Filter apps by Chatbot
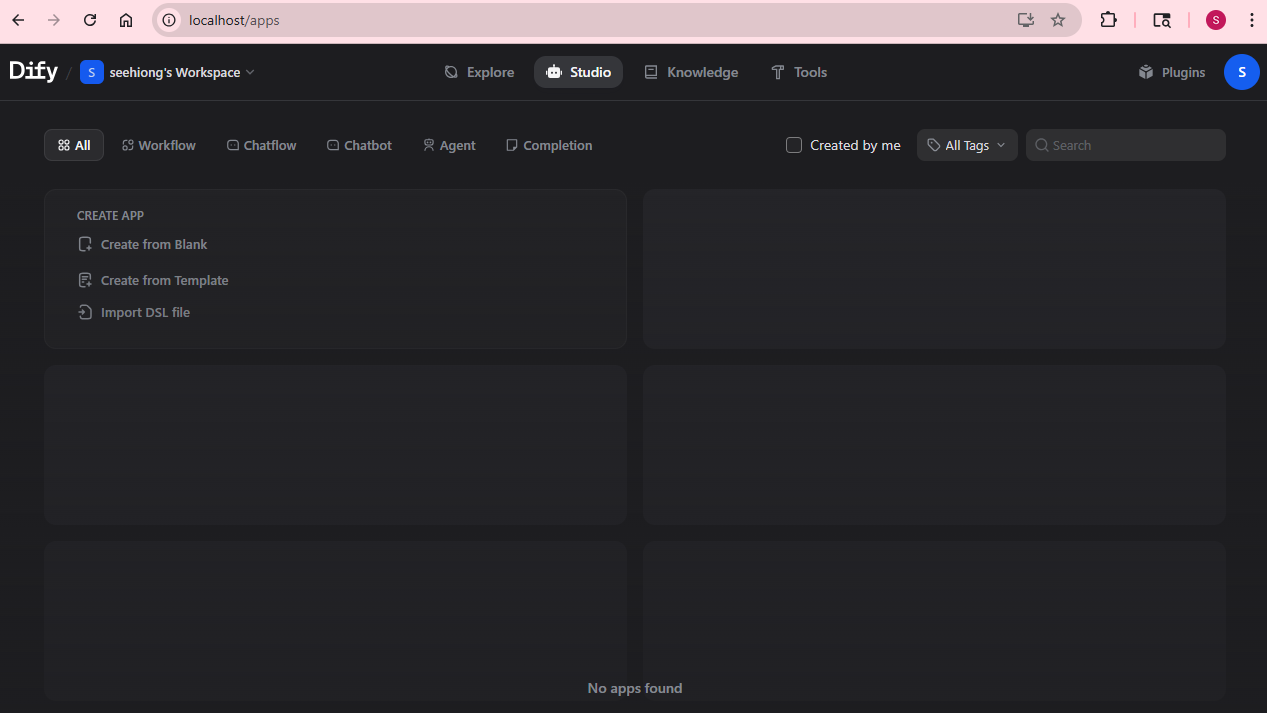 [359, 145]
